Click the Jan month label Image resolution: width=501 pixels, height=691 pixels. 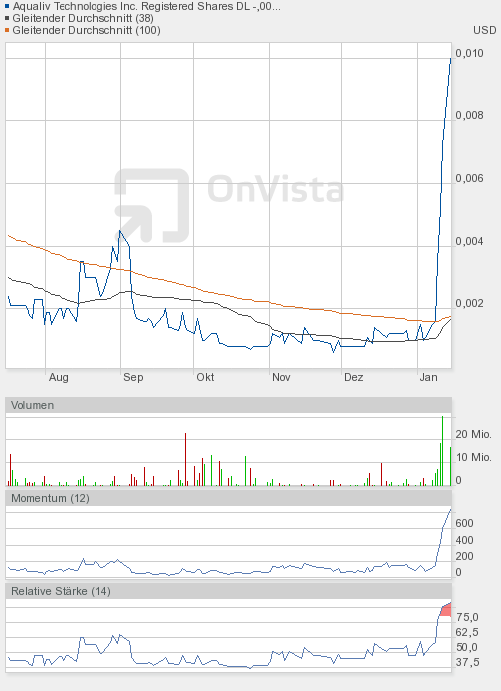(x=428, y=377)
